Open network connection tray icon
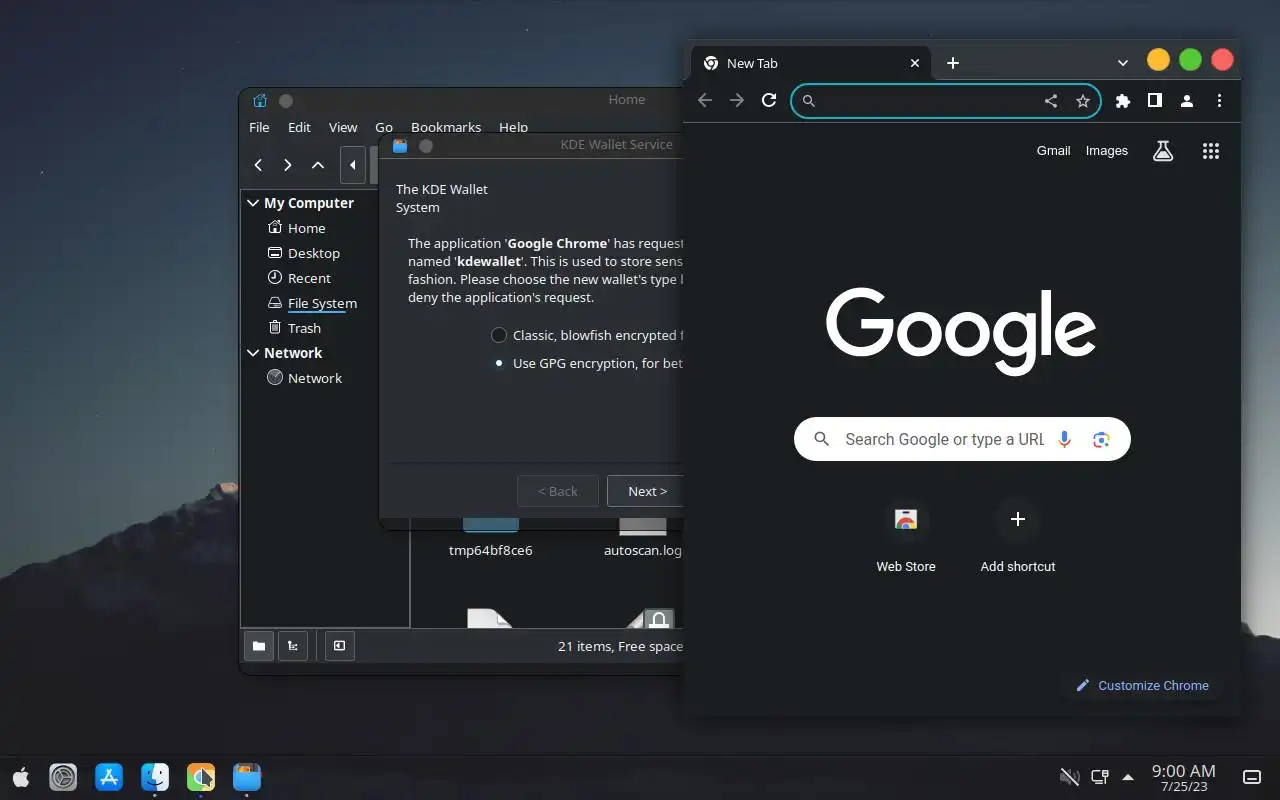 pyautogui.click(x=1099, y=776)
